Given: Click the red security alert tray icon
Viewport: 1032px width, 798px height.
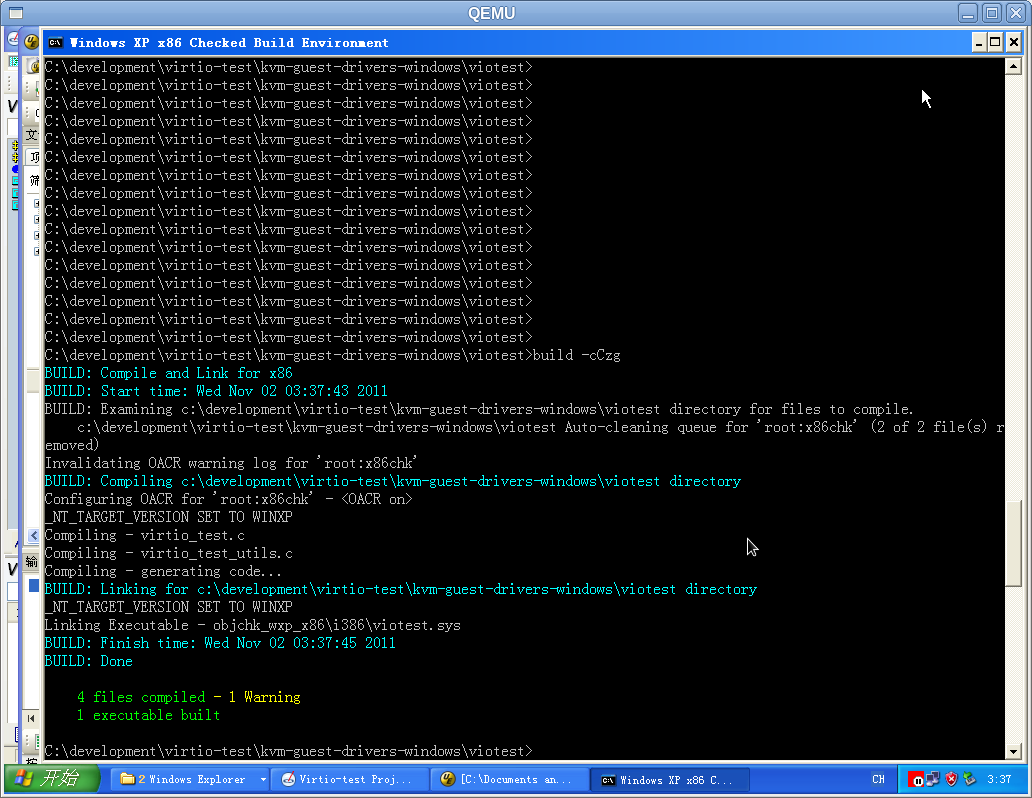Looking at the screenshot, I should coord(916,780).
